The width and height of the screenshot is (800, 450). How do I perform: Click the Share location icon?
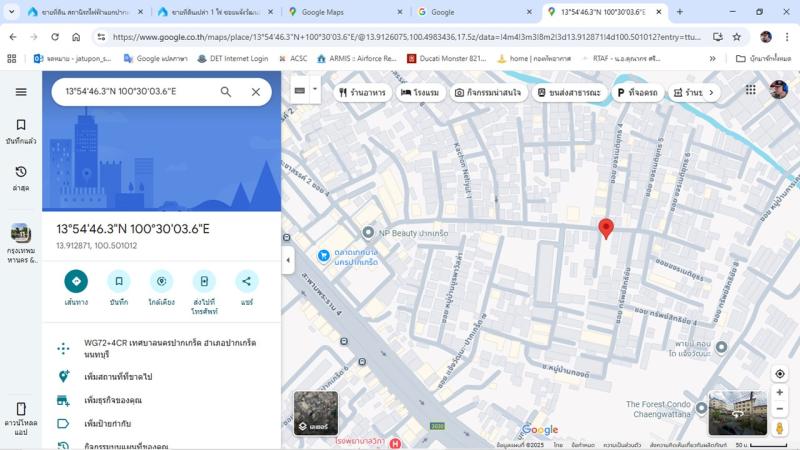click(247, 281)
